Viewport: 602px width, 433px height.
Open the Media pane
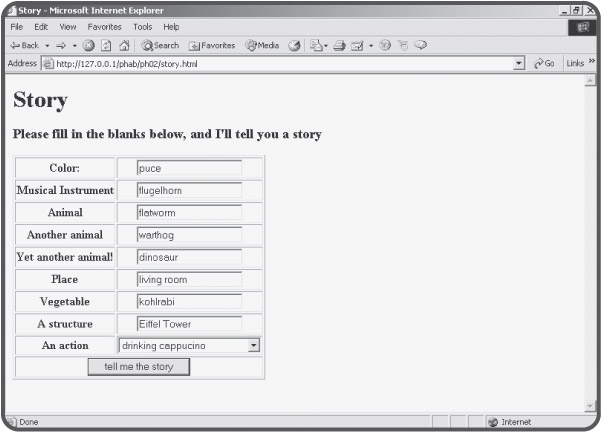click(264, 45)
